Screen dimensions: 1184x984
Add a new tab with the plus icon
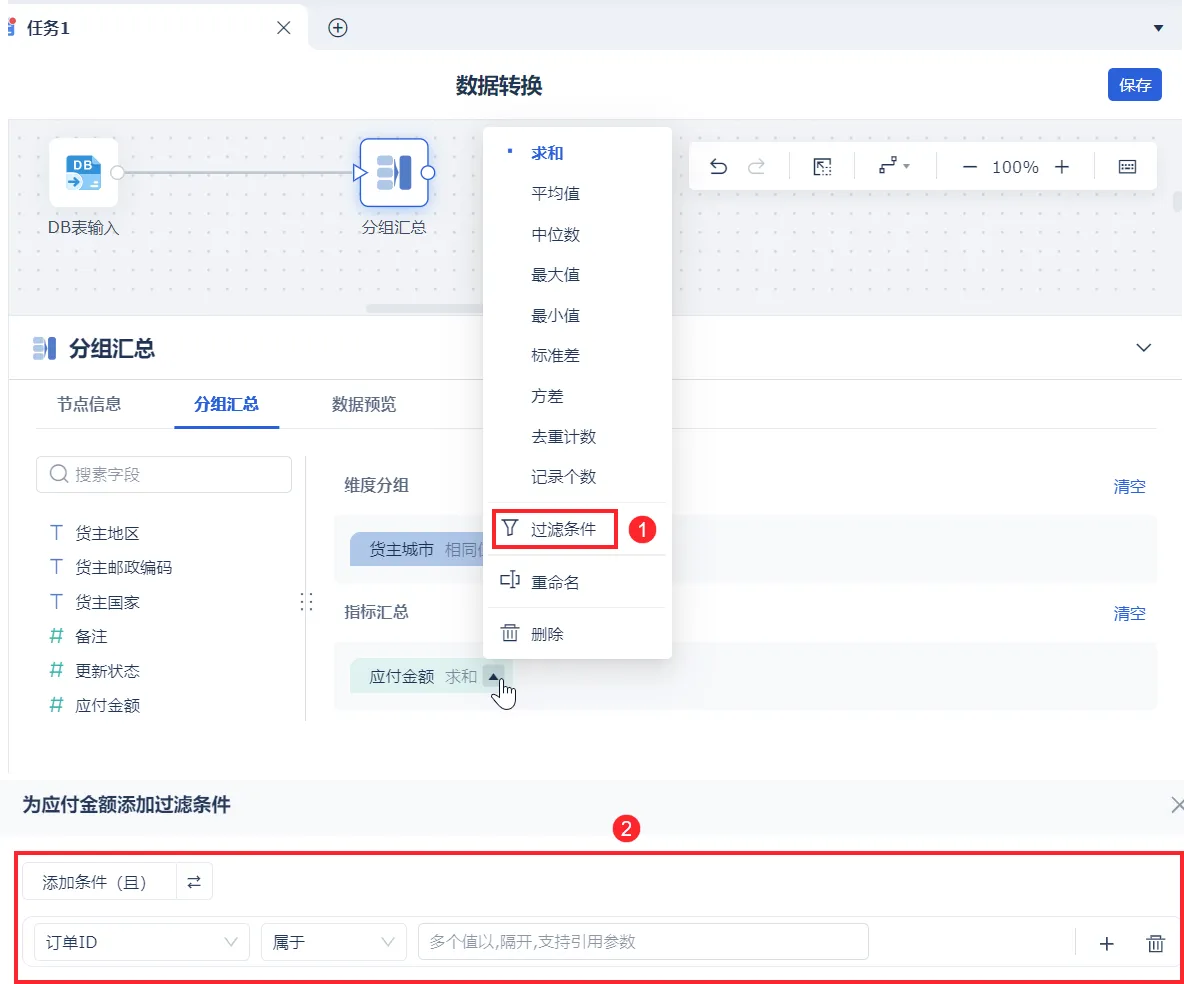[338, 28]
